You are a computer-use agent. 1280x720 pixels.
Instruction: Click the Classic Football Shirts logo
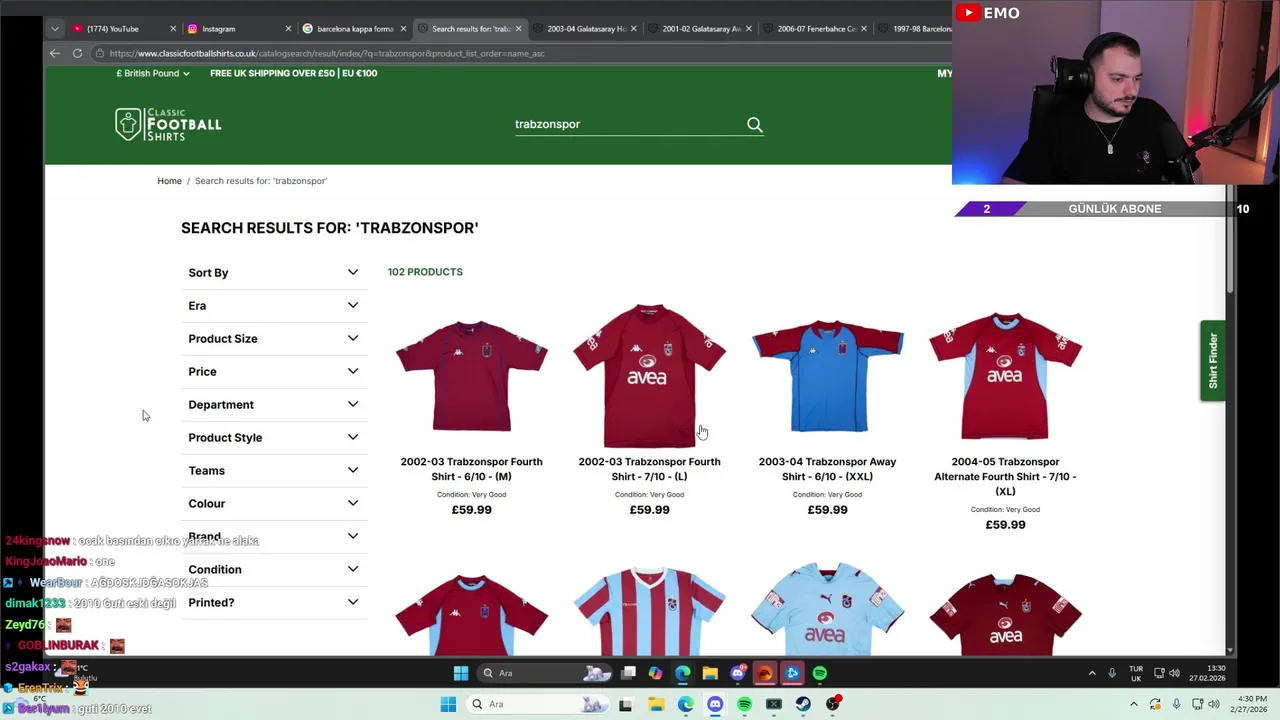168,124
